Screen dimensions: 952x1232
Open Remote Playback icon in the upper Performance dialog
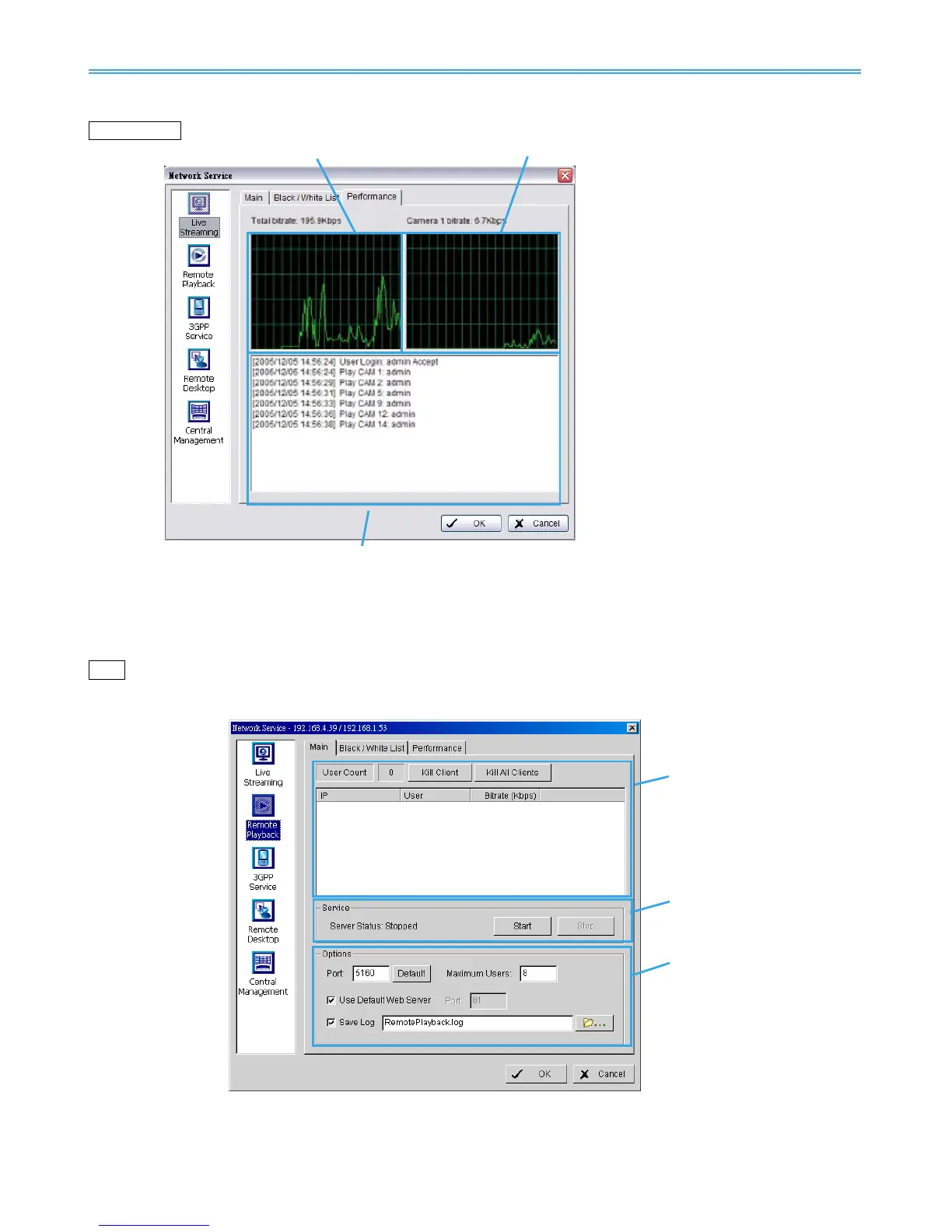click(x=198, y=267)
